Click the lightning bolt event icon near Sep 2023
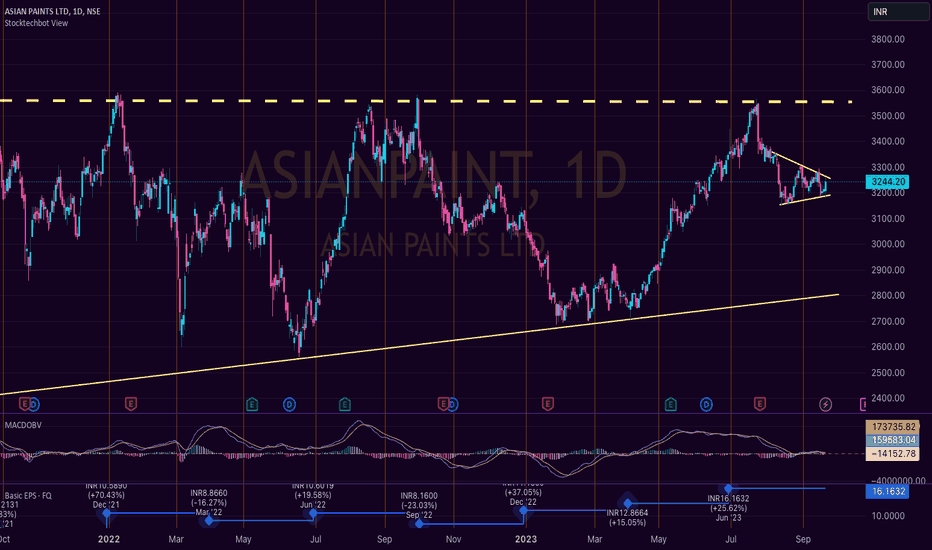 [x=825, y=405]
